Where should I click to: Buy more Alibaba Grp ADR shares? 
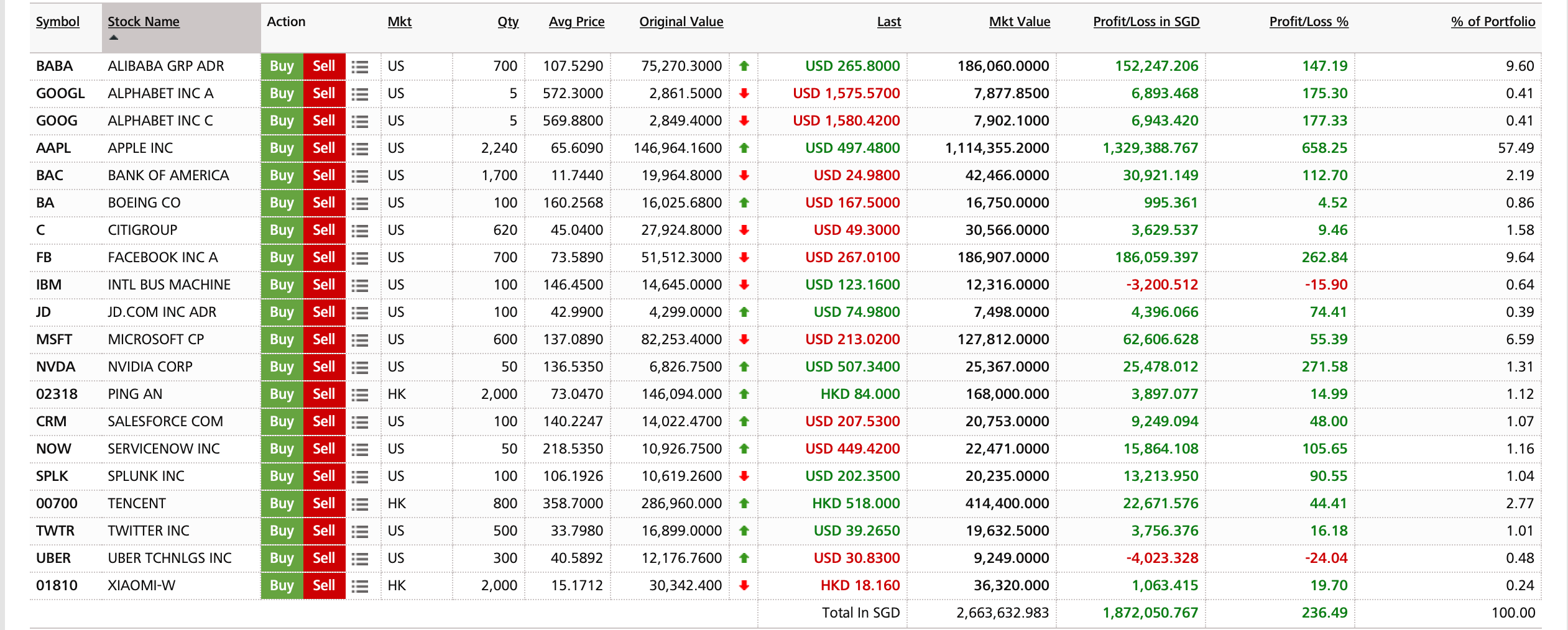(x=282, y=66)
